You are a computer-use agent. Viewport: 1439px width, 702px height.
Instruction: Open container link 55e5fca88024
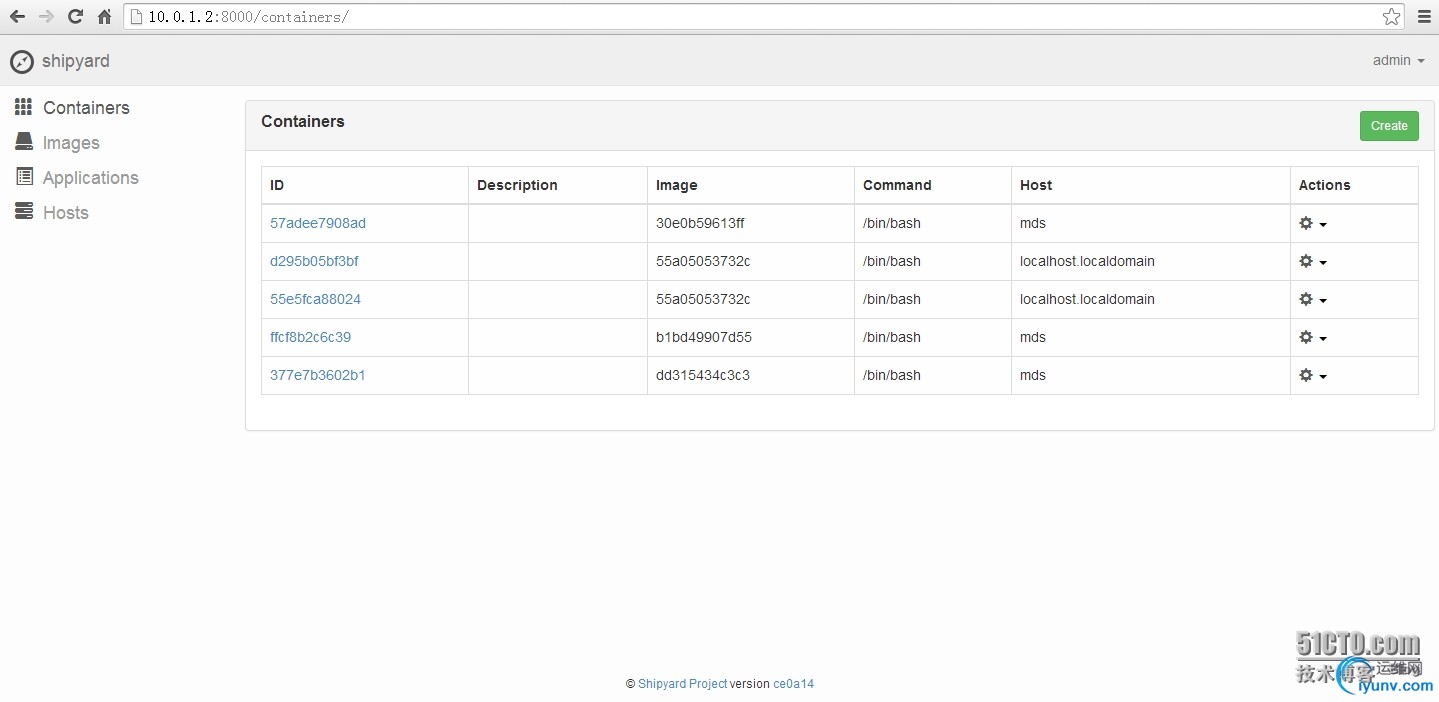tap(315, 299)
